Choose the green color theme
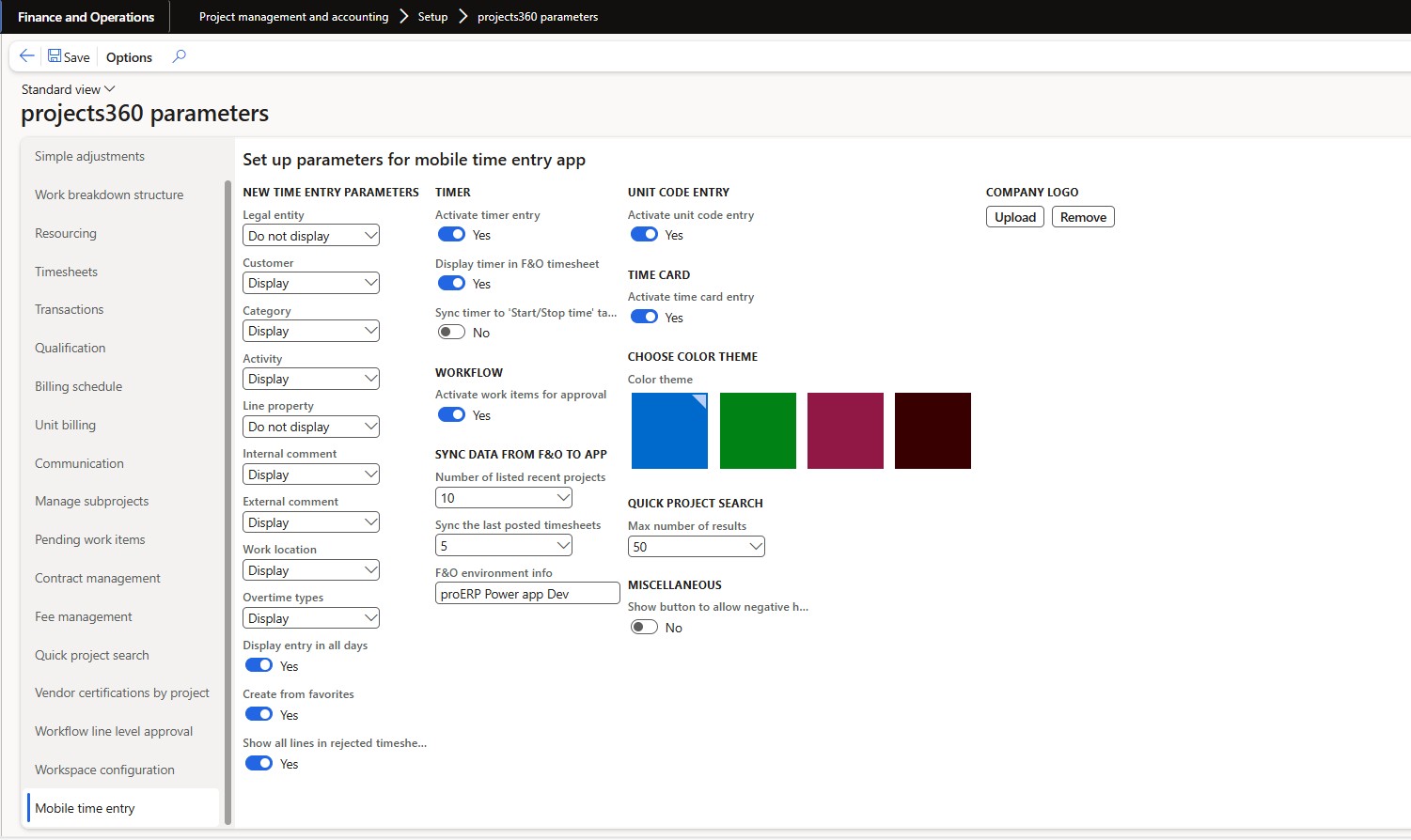 pyautogui.click(x=758, y=430)
